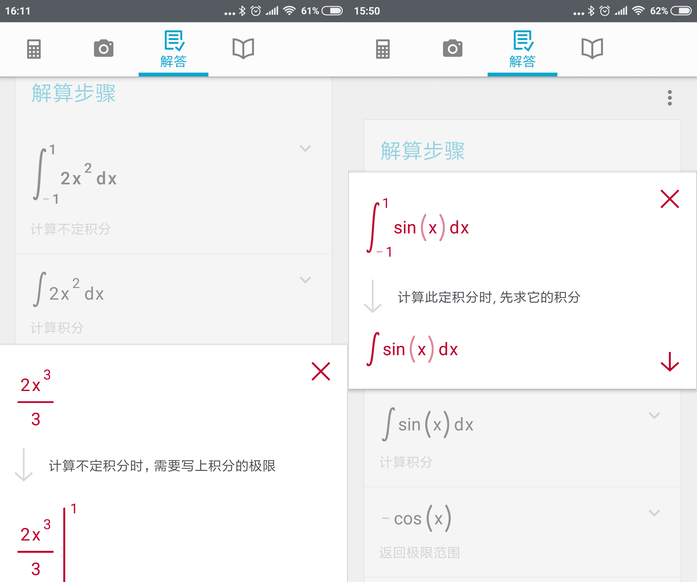Click the 计算不定积分时，需要写上积分的极限 explanation
Screen dimensions: 698x582
162,466
